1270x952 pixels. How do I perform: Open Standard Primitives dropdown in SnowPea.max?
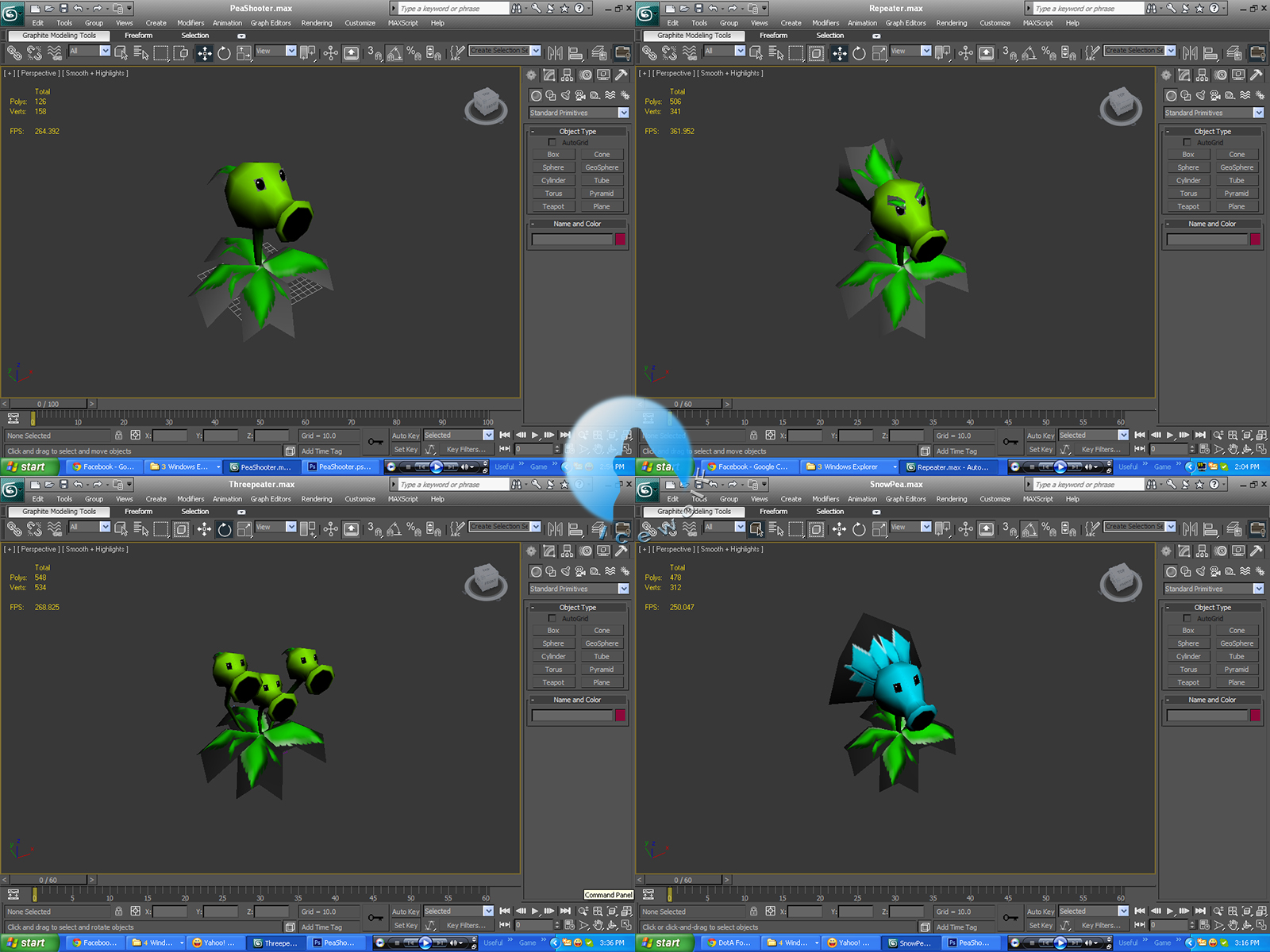pyautogui.click(x=1214, y=589)
